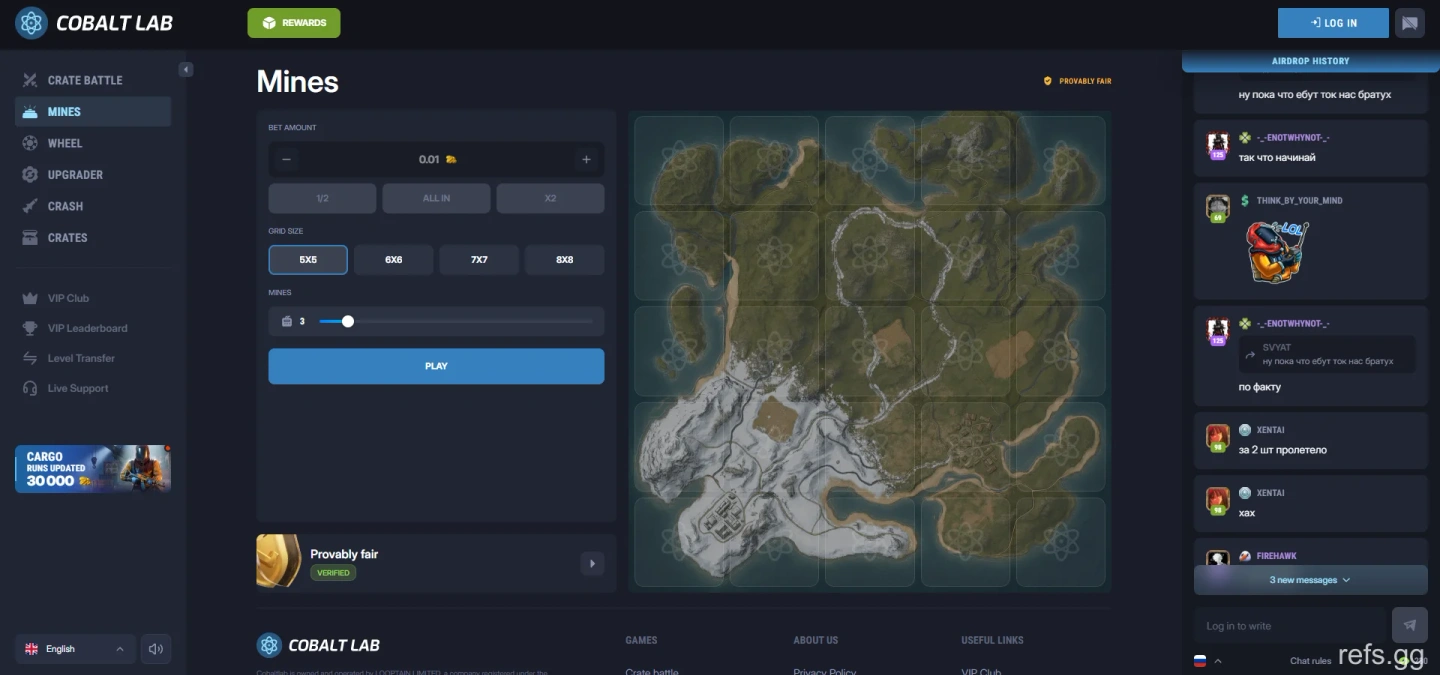
Task: Click the All In bet button
Action: point(436,198)
